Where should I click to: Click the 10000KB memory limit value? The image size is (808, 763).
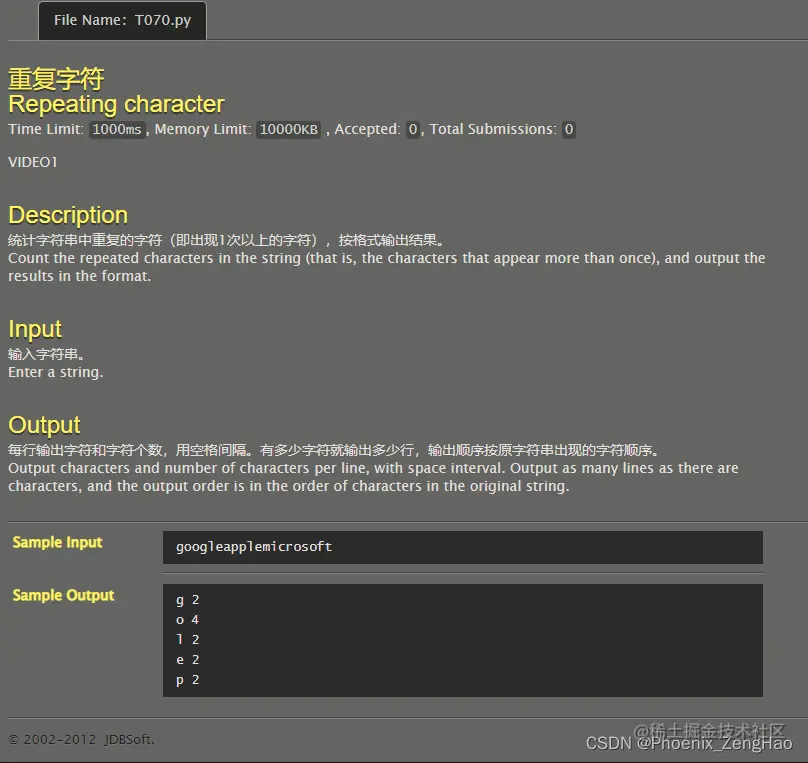coord(289,129)
